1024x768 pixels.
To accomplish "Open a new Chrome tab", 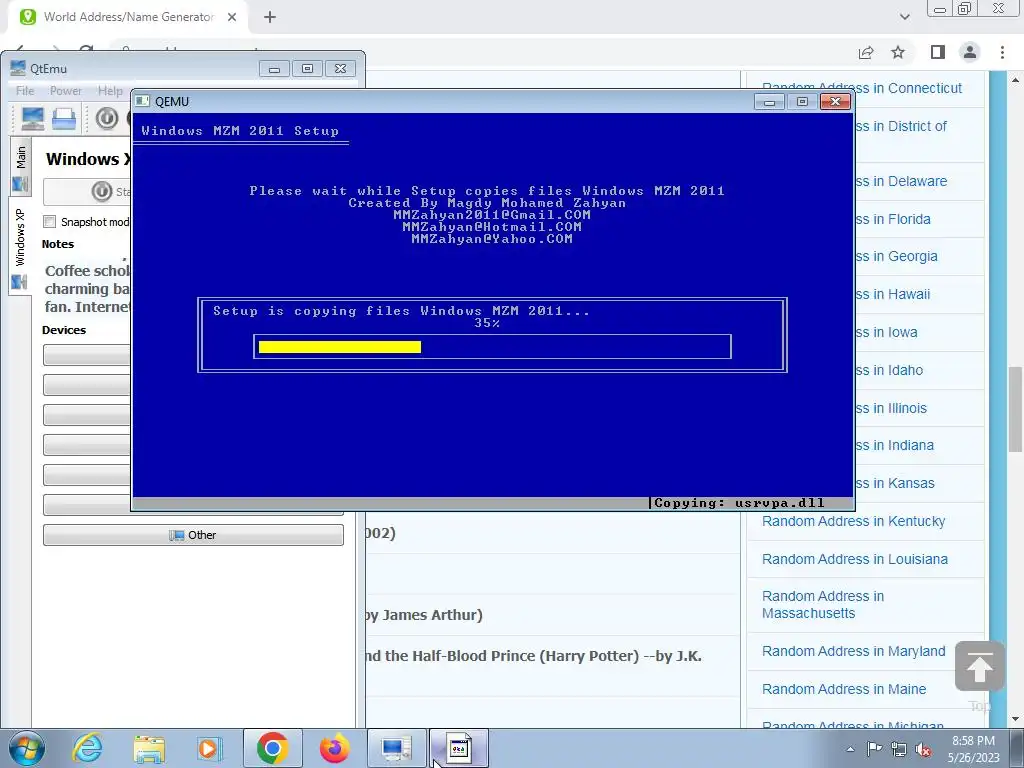I will (x=270, y=17).
